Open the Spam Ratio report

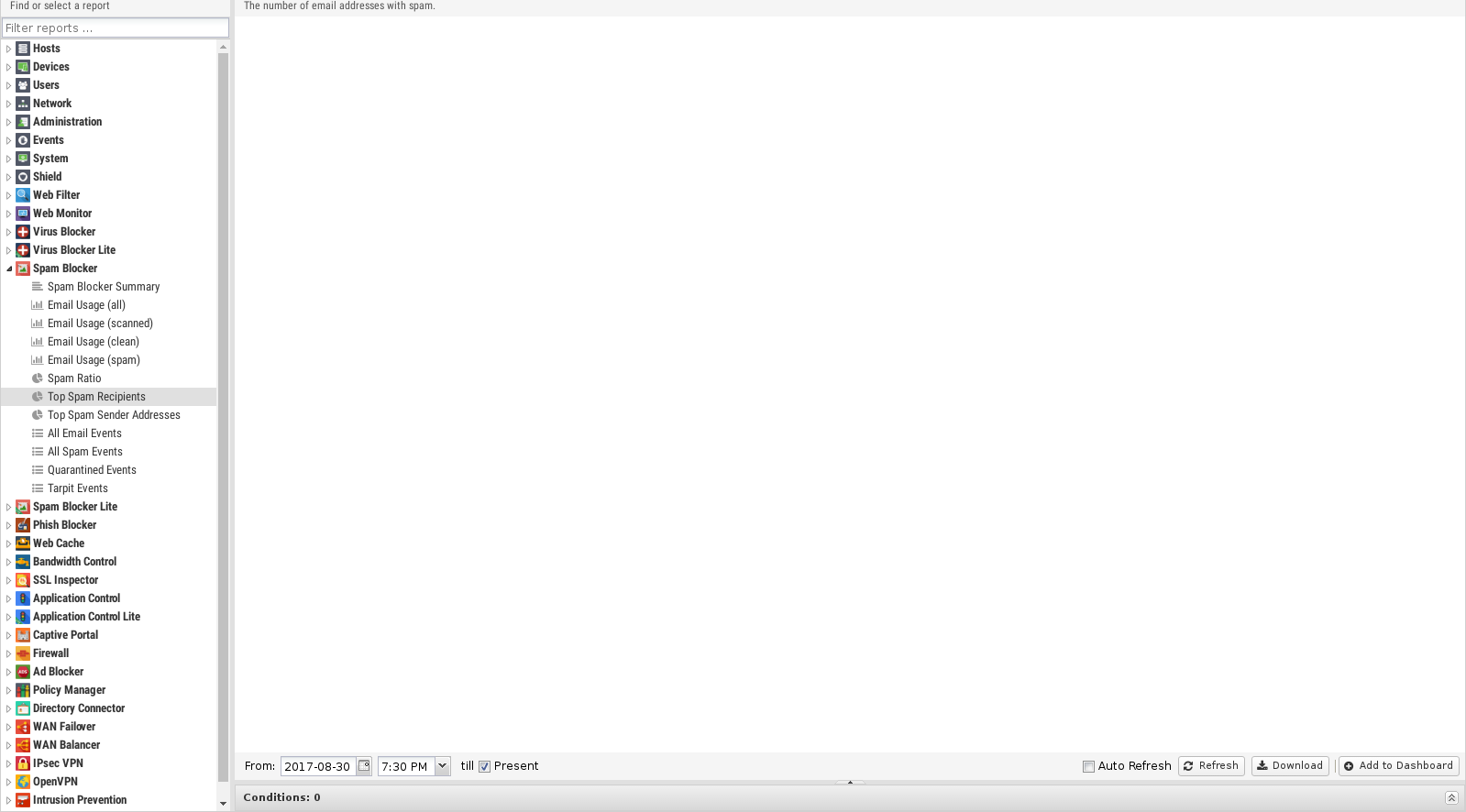[74, 379]
